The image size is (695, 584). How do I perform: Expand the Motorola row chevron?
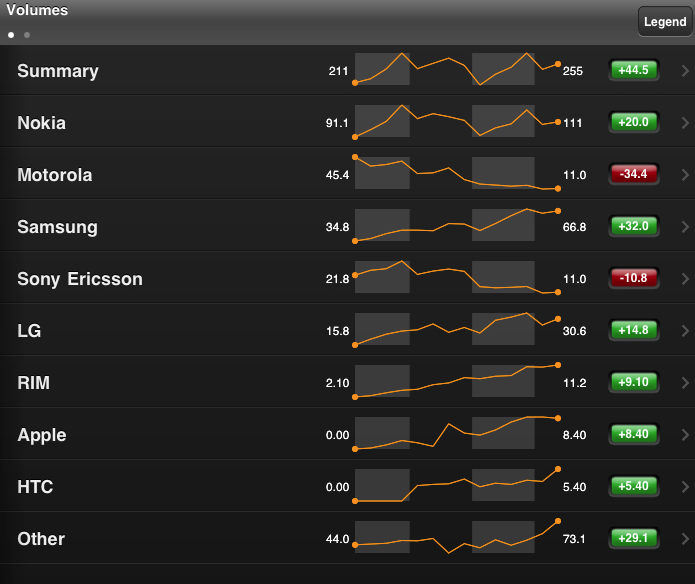pos(685,175)
